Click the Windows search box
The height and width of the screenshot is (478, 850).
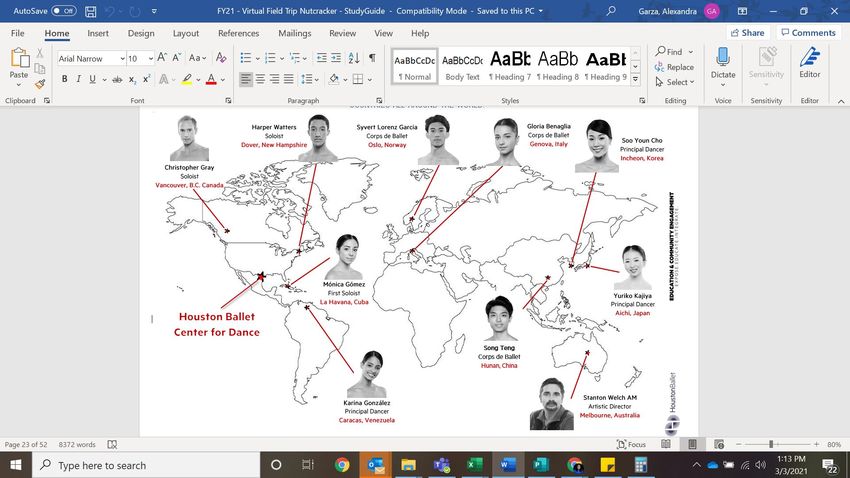[x=146, y=465]
